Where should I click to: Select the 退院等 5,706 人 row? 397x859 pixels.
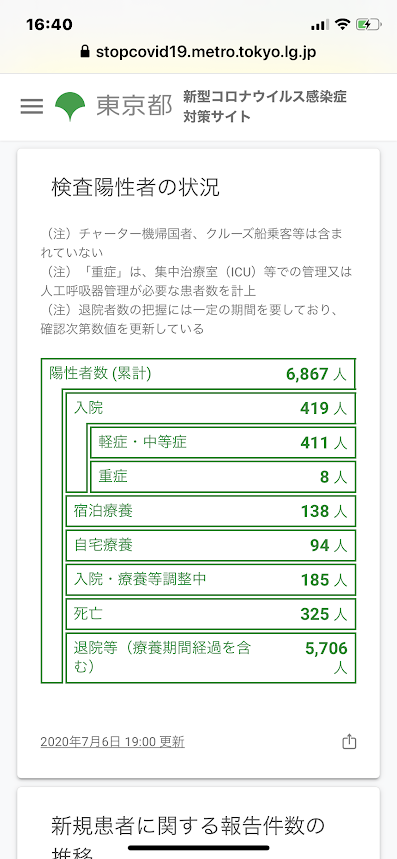(211, 658)
